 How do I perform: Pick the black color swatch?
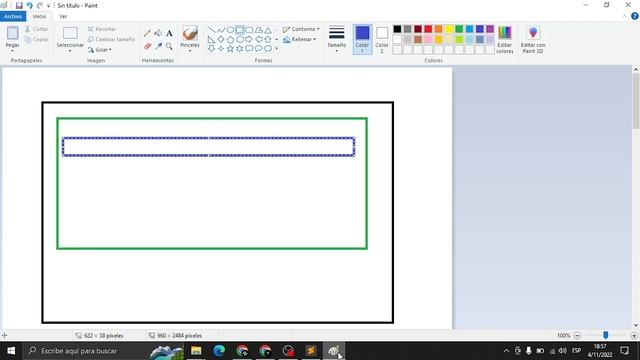pyautogui.click(x=397, y=29)
